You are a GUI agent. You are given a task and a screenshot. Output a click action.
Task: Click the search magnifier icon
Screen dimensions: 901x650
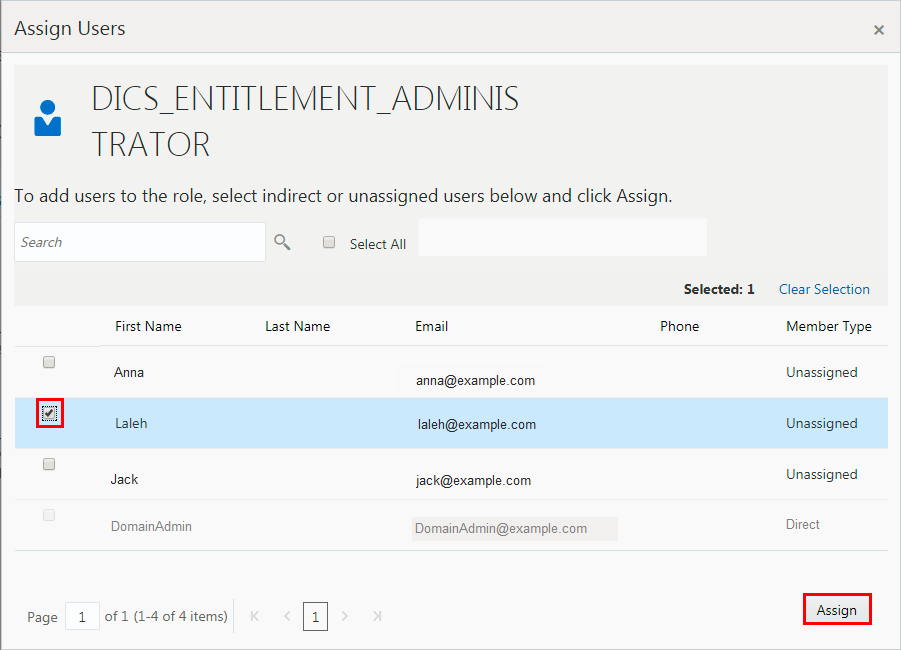pyautogui.click(x=282, y=242)
